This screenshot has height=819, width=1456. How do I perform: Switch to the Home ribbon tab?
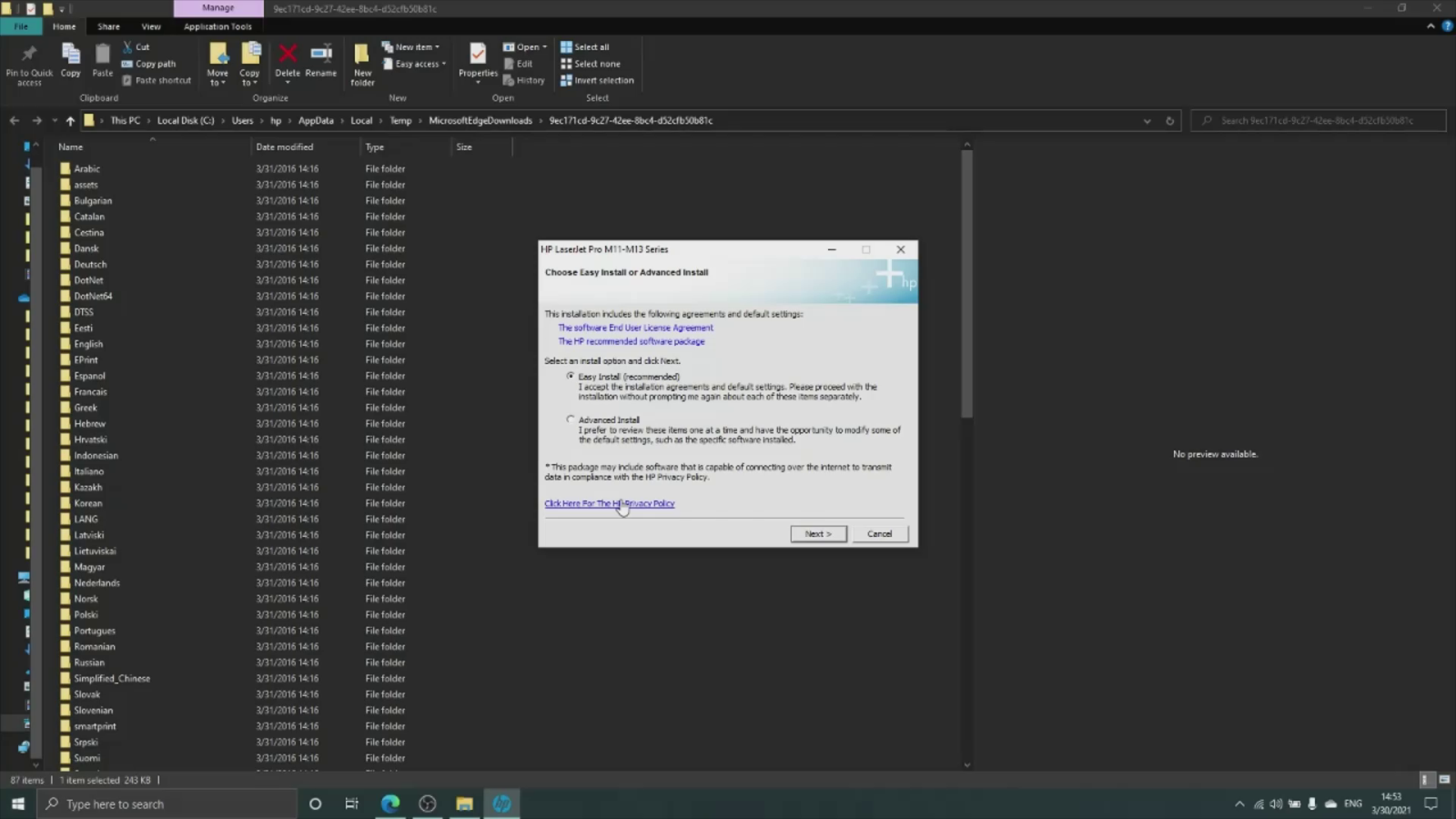click(64, 26)
